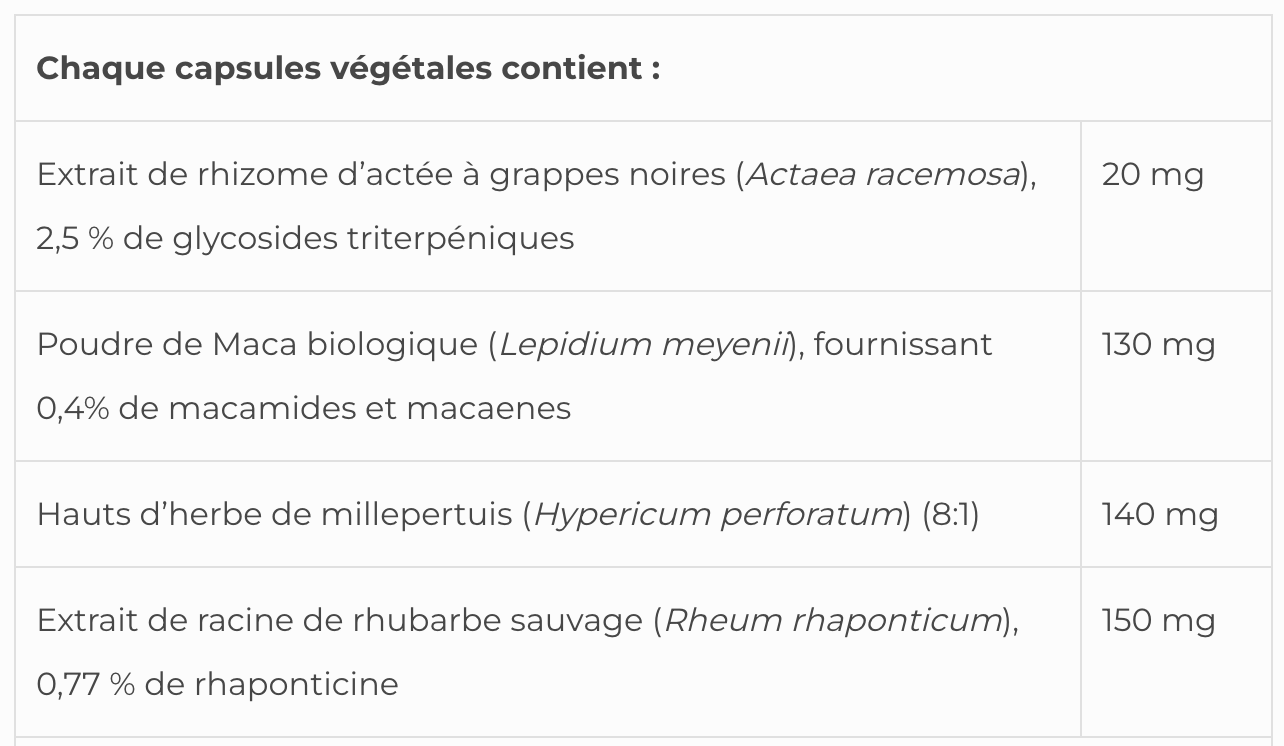This screenshot has height=746, width=1284.
Task: Click the words 'grappes noires'
Action: tap(609, 175)
